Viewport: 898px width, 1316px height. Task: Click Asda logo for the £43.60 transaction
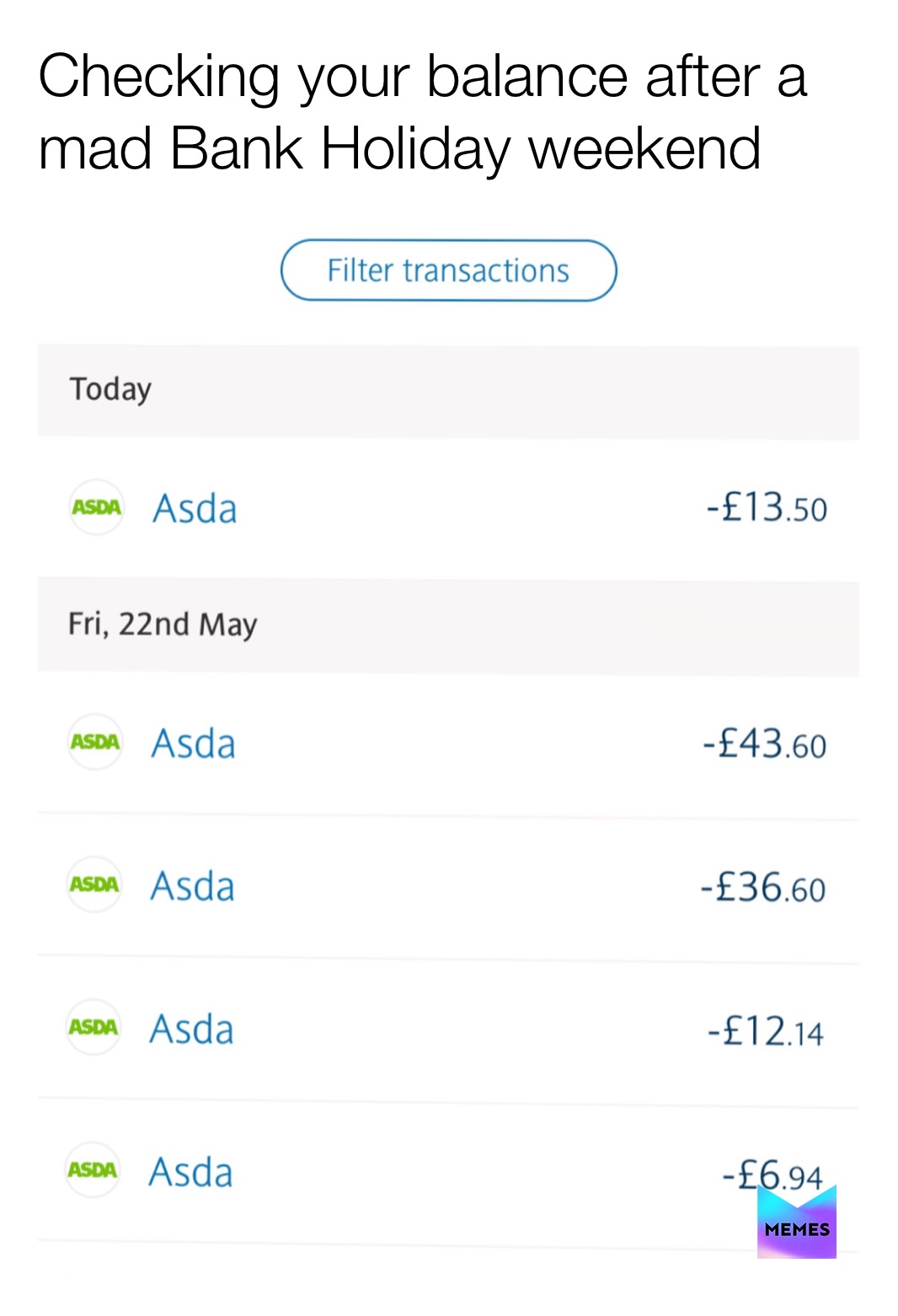95,741
